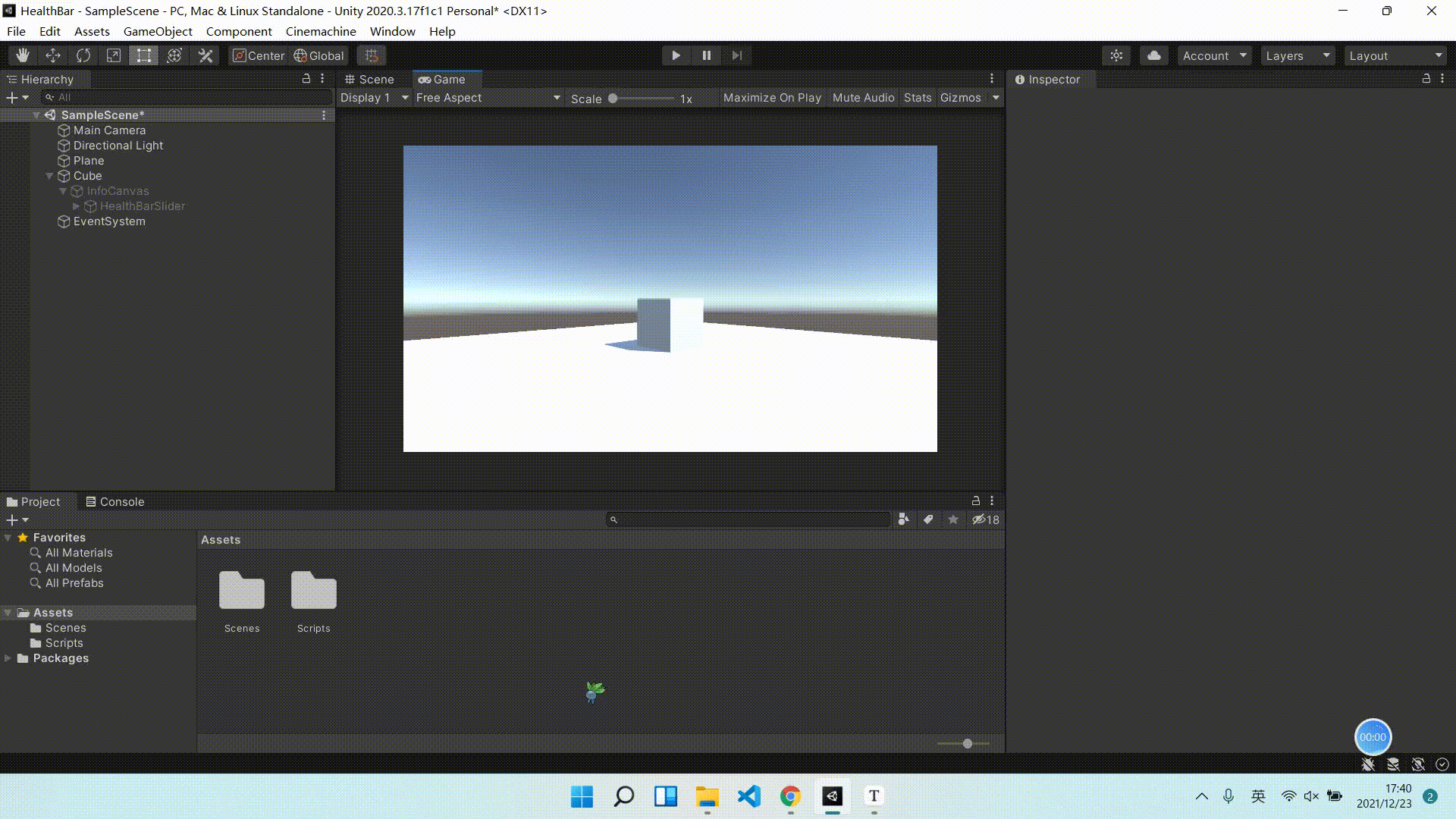Open the Account dropdown
The image size is (1456, 819).
coord(1214,56)
